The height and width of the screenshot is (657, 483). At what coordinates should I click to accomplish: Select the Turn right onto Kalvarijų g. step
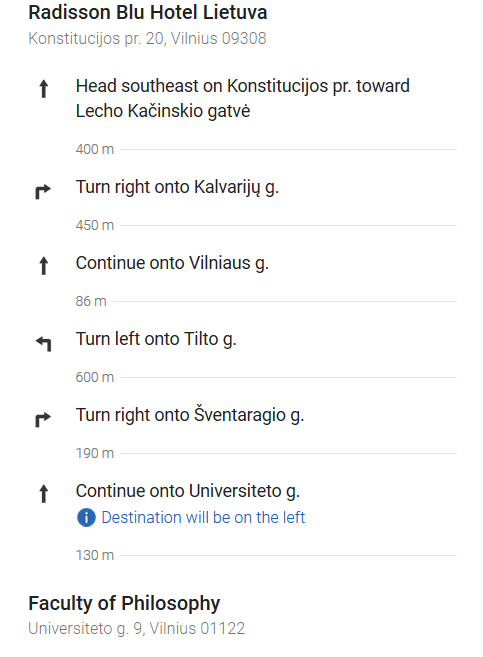[177, 187]
